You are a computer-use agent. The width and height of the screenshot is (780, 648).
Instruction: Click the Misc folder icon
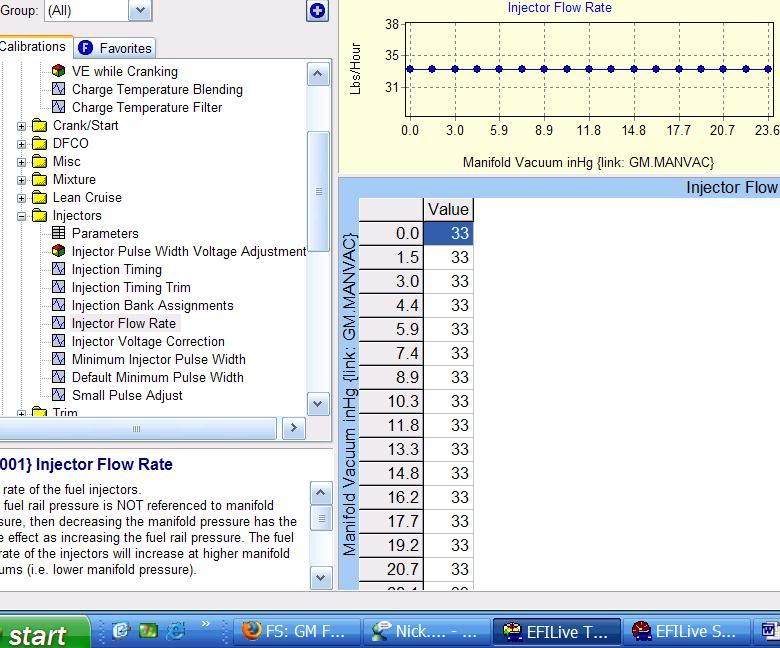(x=39, y=161)
